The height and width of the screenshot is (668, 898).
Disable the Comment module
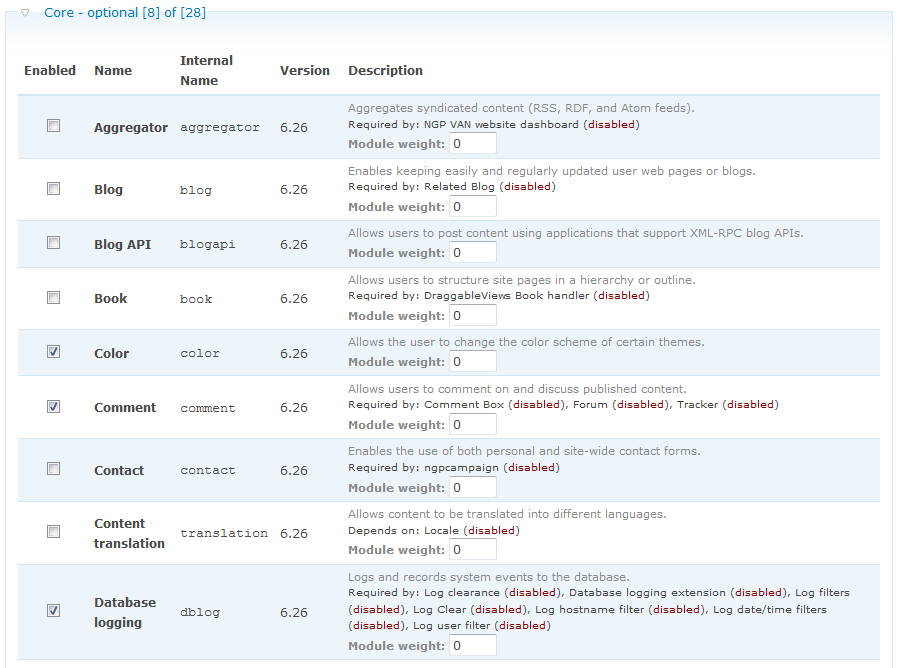click(53, 404)
